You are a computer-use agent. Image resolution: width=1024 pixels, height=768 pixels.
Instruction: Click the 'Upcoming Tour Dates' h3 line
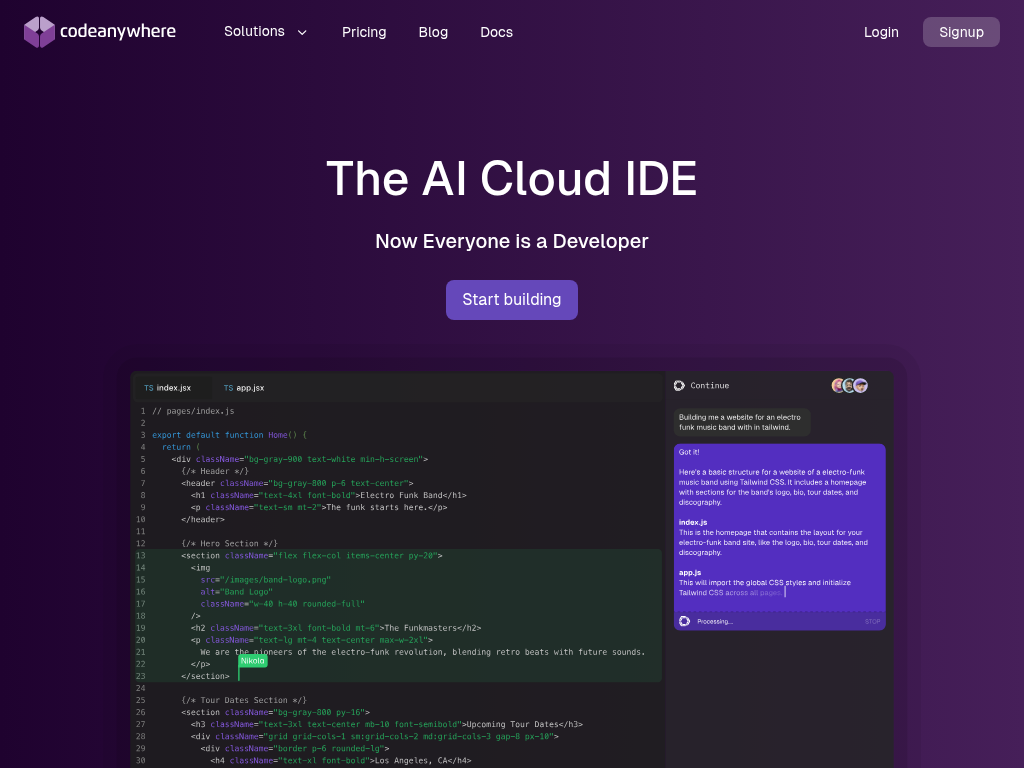[x=387, y=724]
